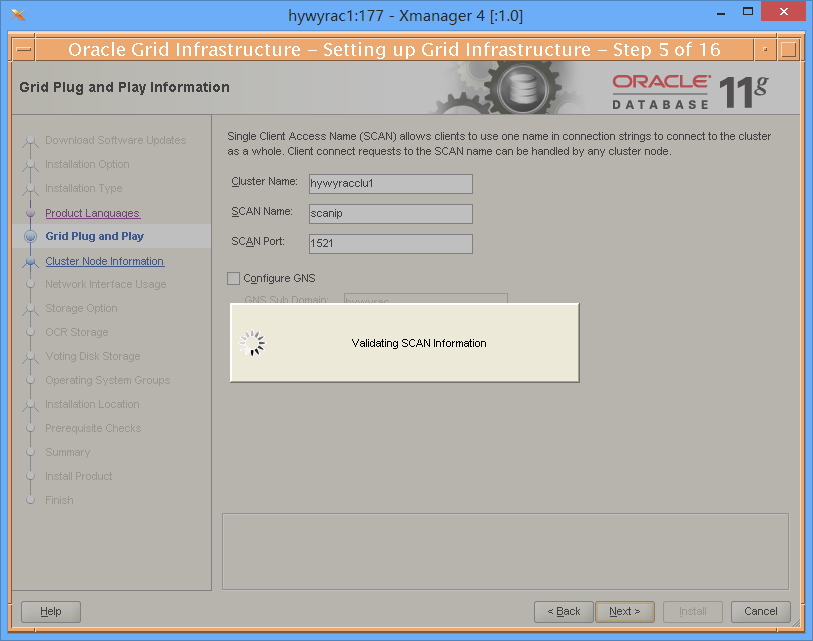
Task: Click the Product Languages step bullet
Action: (x=31, y=213)
